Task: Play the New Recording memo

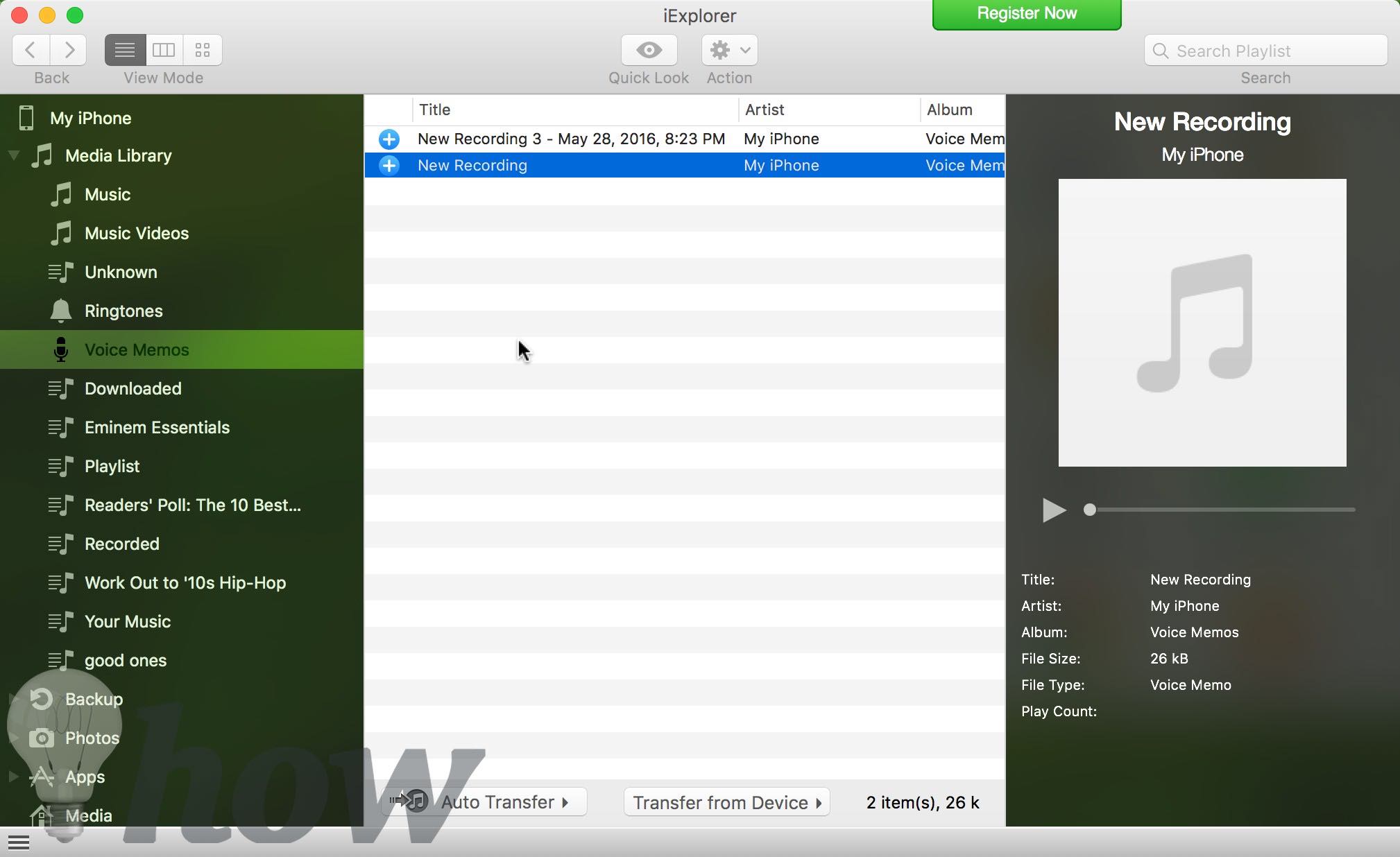Action: [x=1054, y=510]
